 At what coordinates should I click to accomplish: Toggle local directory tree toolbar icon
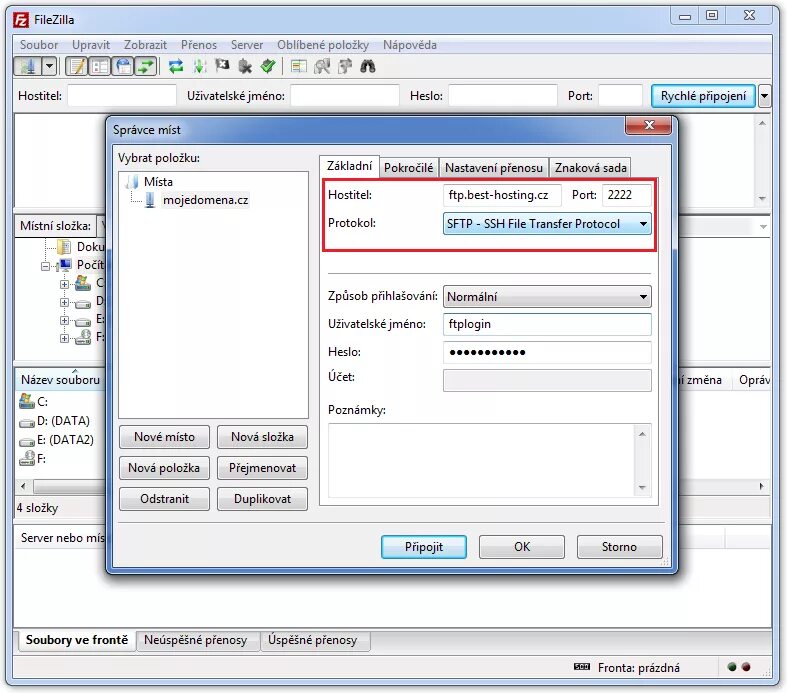point(100,66)
